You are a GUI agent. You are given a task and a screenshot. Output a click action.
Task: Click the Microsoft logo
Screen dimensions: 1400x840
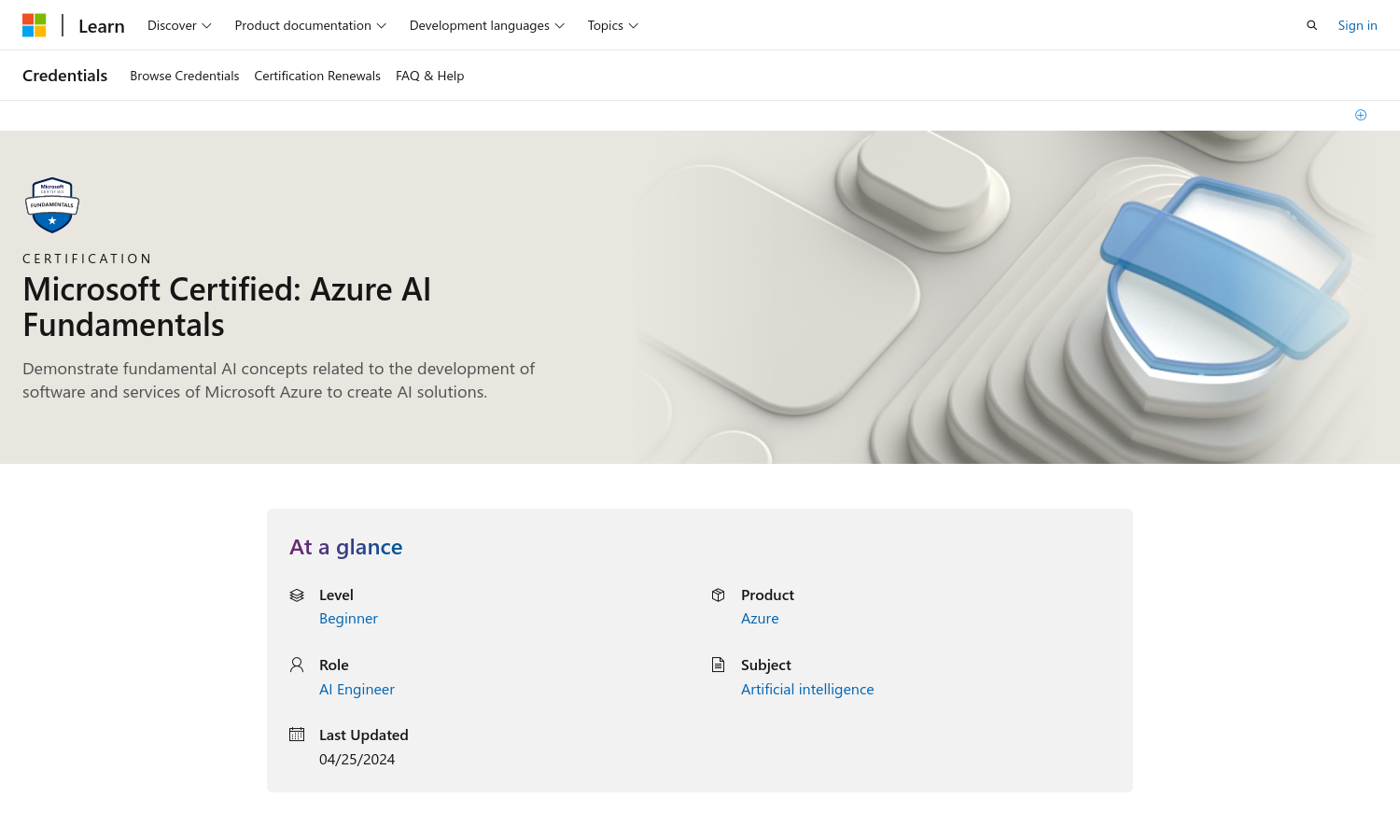click(x=35, y=25)
